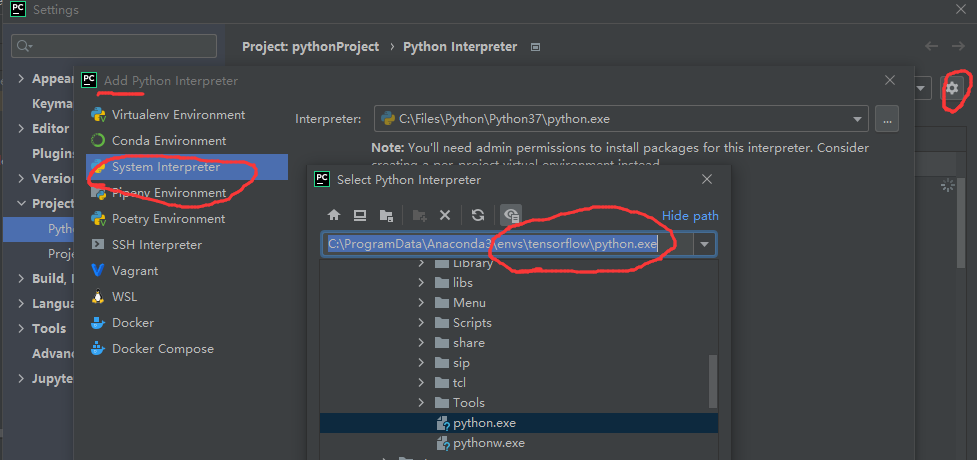977x460 pixels.
Task: Expand Tools in Settings sidebar
Action: pos(22,328)
